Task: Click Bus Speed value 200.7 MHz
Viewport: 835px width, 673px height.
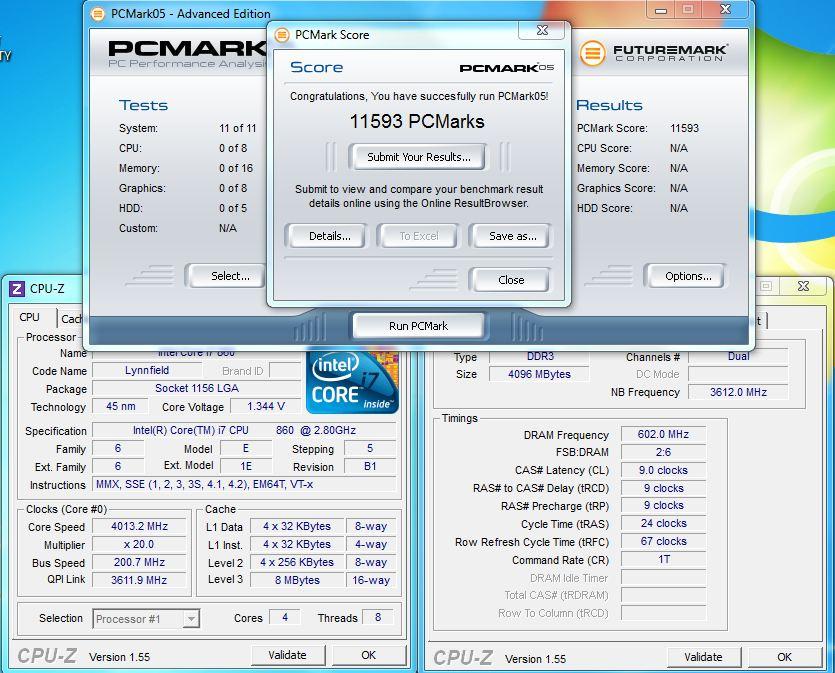Action: point(139,562)
